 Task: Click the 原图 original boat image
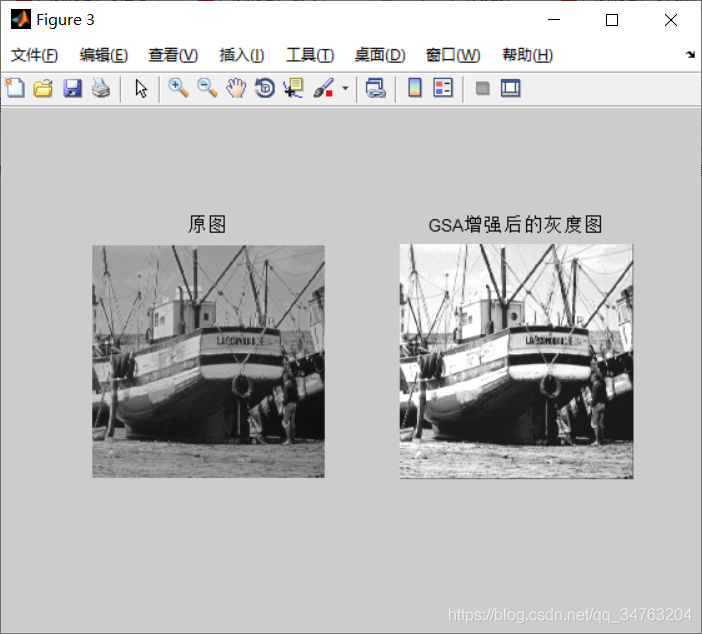click(x=208, y=361)
